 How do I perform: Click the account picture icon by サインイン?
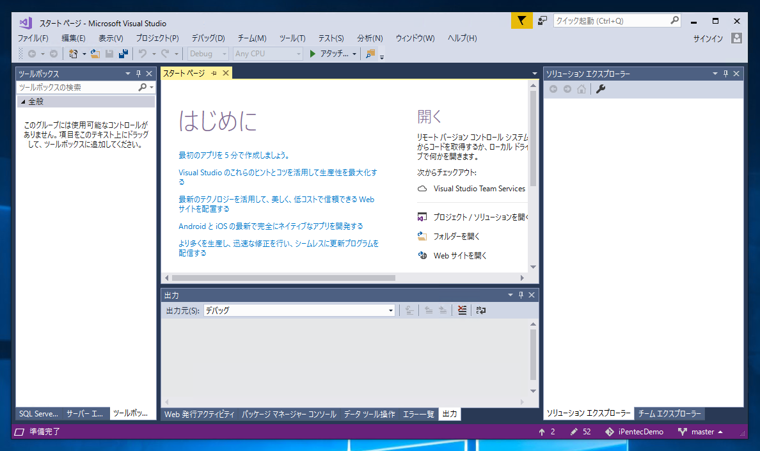[x=737, y=38]
